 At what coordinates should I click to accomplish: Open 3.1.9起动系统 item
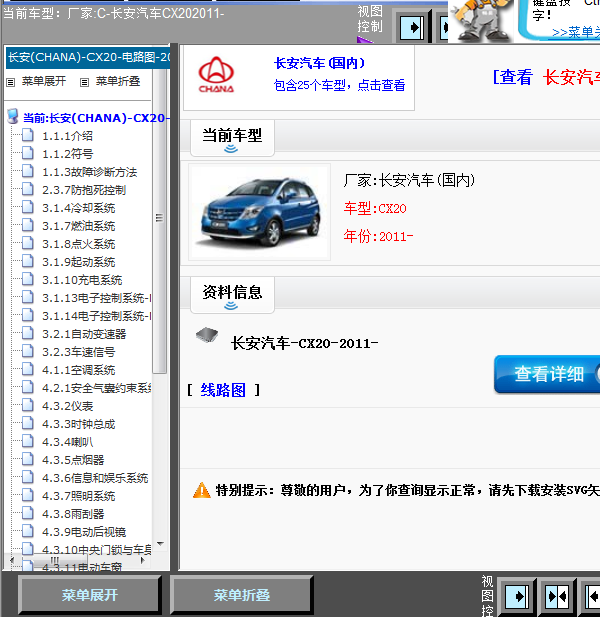click(78, 262)
